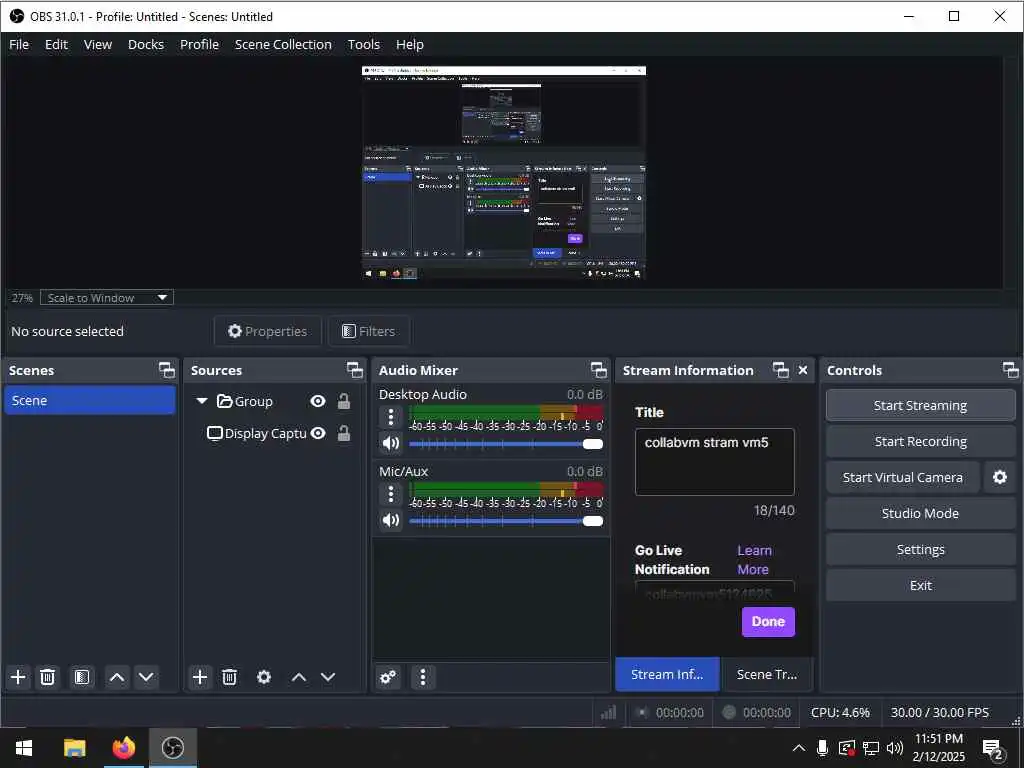Open the notification center icon
The image size is (1024, 768).
click(x=993, y=749)
